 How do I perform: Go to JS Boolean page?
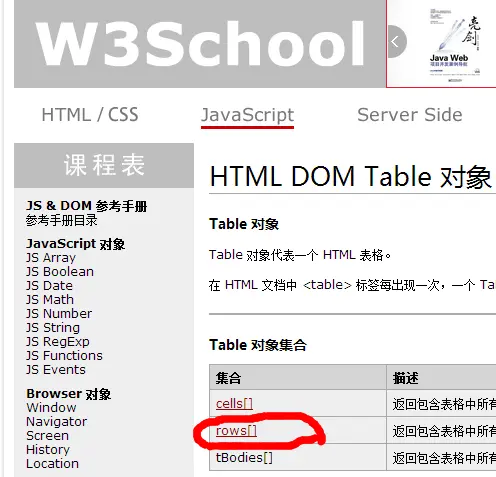60,272
